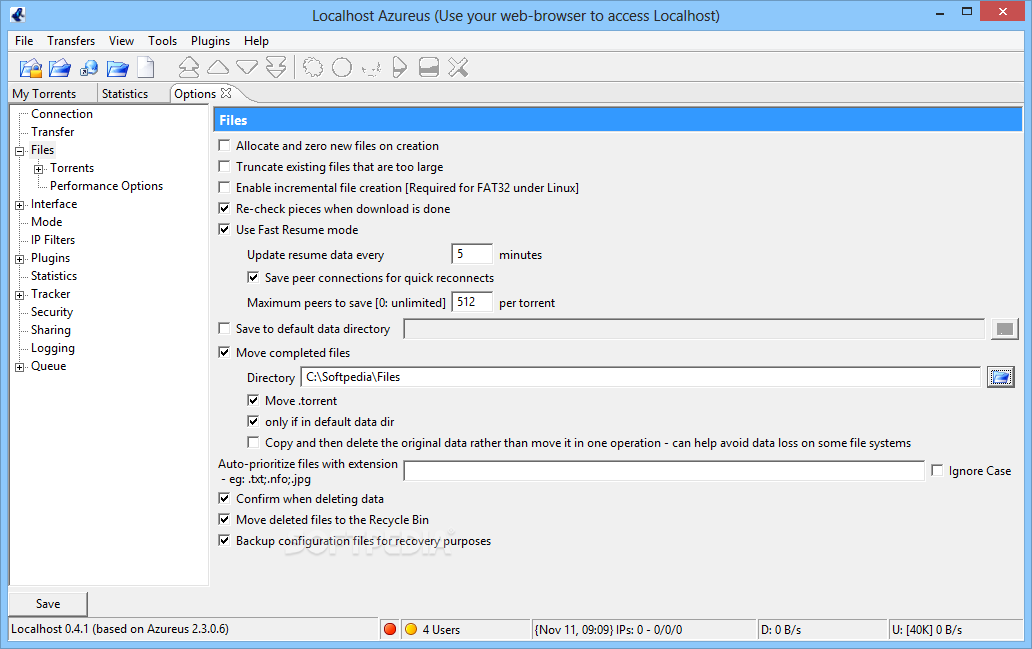The height and width of the screenshot is (649, 1032).
Task: Open the File menu
Action: click(24, 41)
